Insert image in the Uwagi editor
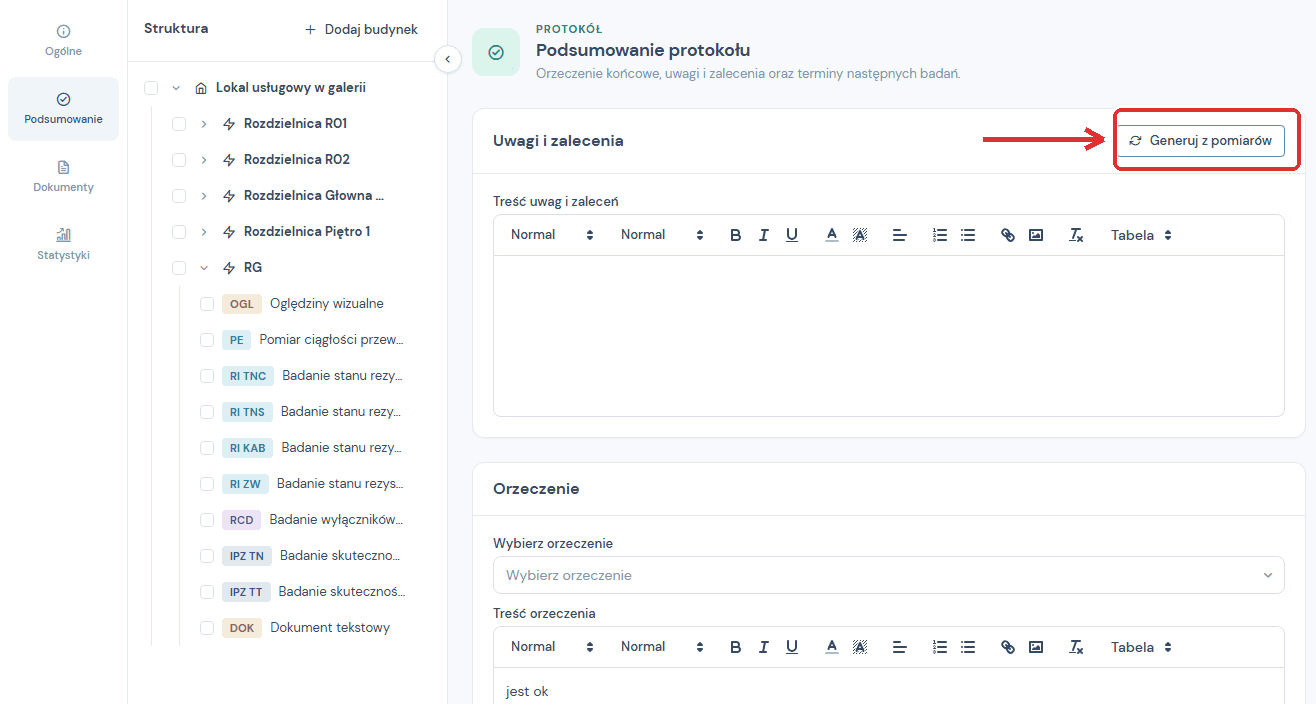 click(x=1036, y=235)
